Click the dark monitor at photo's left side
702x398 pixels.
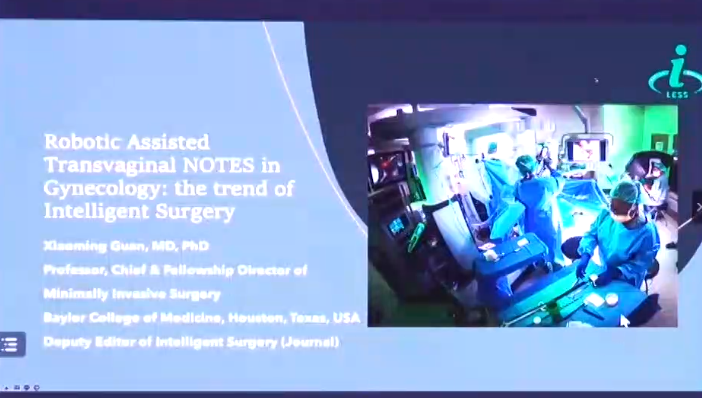386,169
